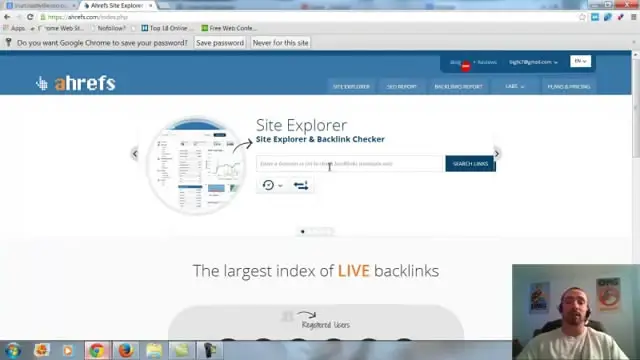Choose Never for this site

(280, 43)
